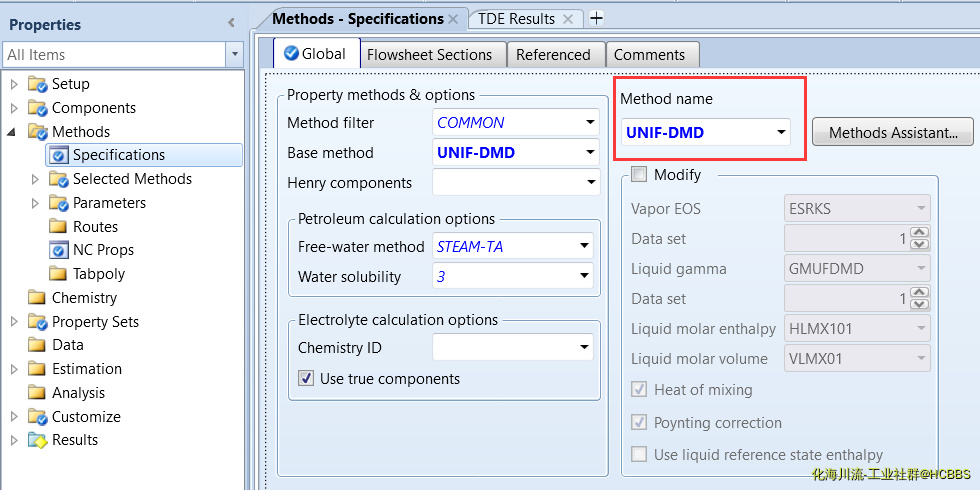The height and width of the screenshot is (490, 980).
Task: Expand the Selected Methods tree node
Action: click(36, 179)
